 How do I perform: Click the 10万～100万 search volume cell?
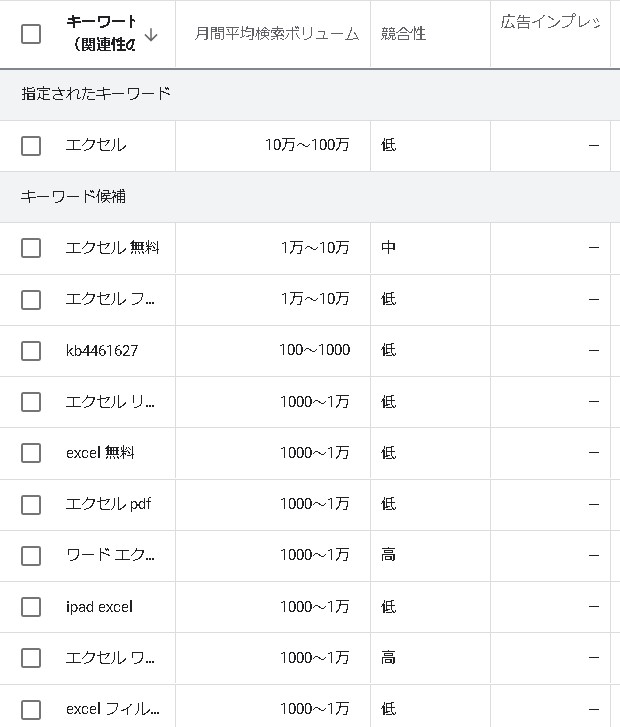pos(307,146)
